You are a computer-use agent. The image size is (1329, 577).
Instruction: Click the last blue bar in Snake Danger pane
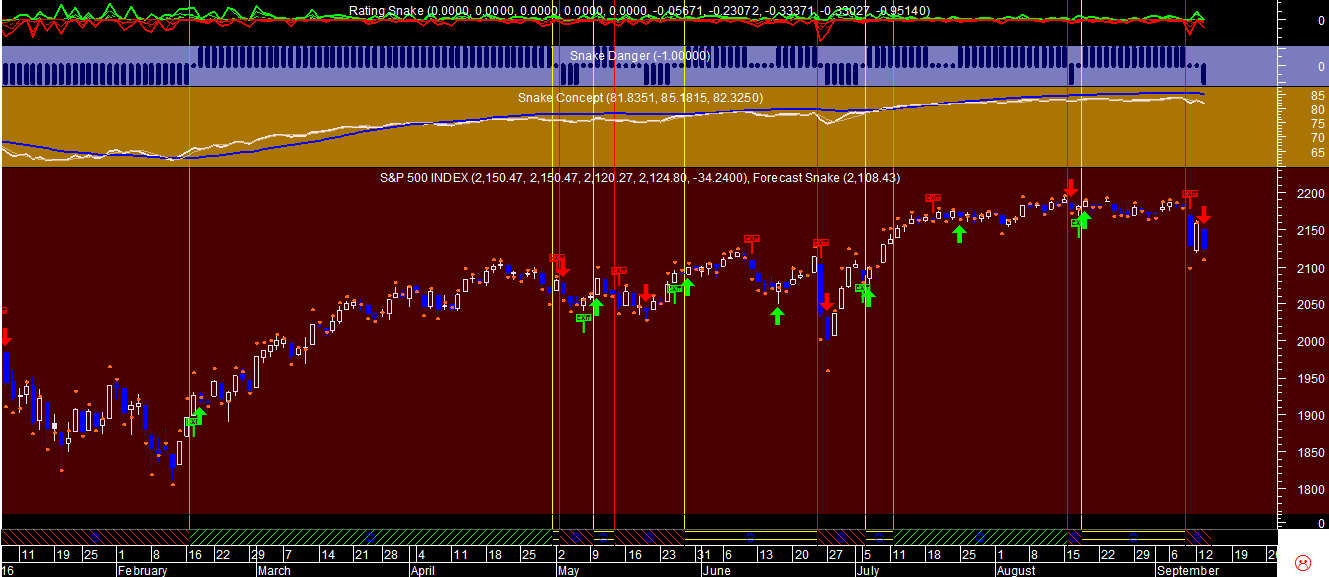point(1204,74)
